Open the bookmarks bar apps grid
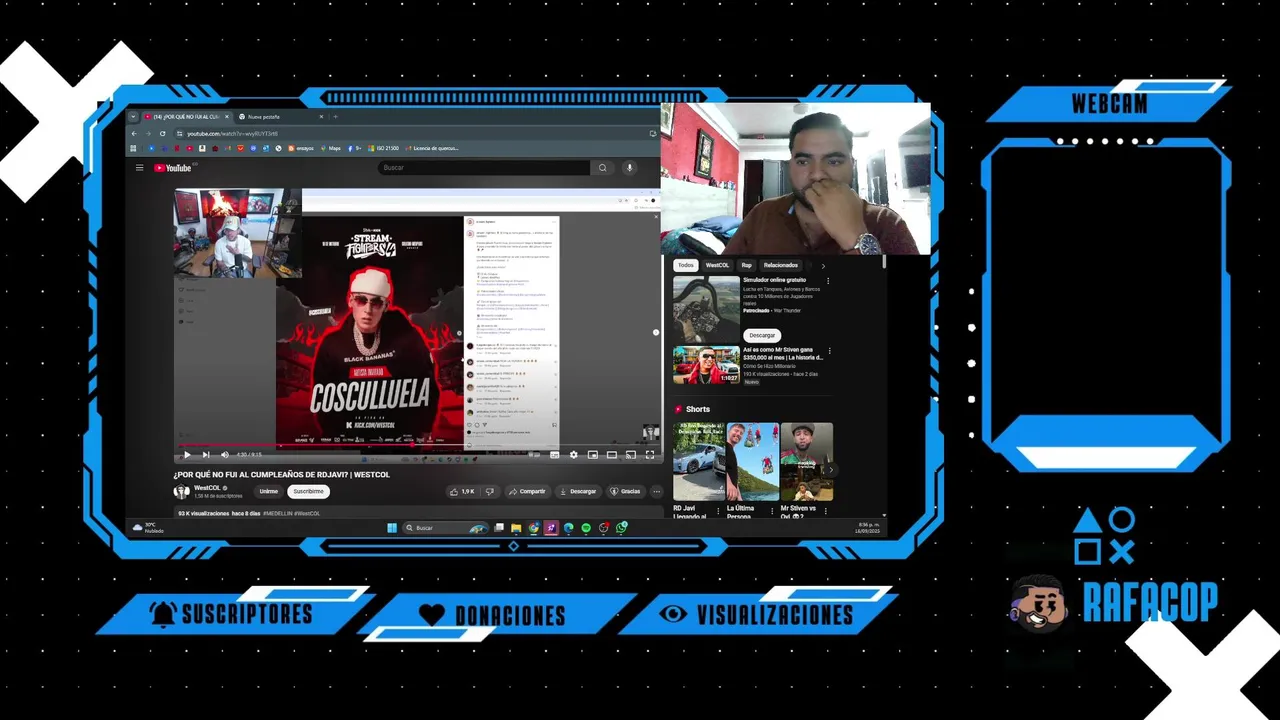This screenshot has width=1280, height=720. tap(133, 148)
